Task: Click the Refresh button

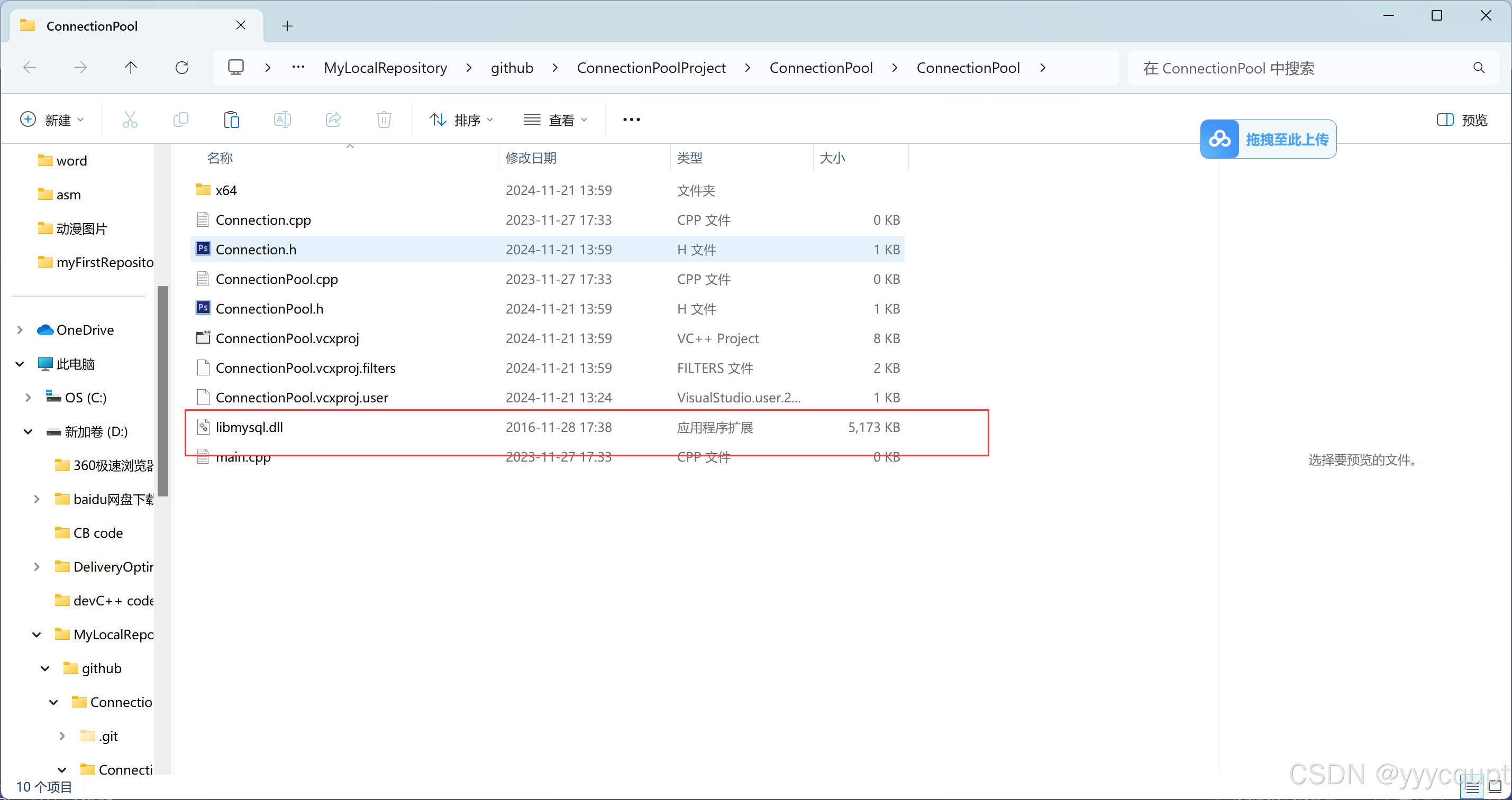Action: (182, 68)
